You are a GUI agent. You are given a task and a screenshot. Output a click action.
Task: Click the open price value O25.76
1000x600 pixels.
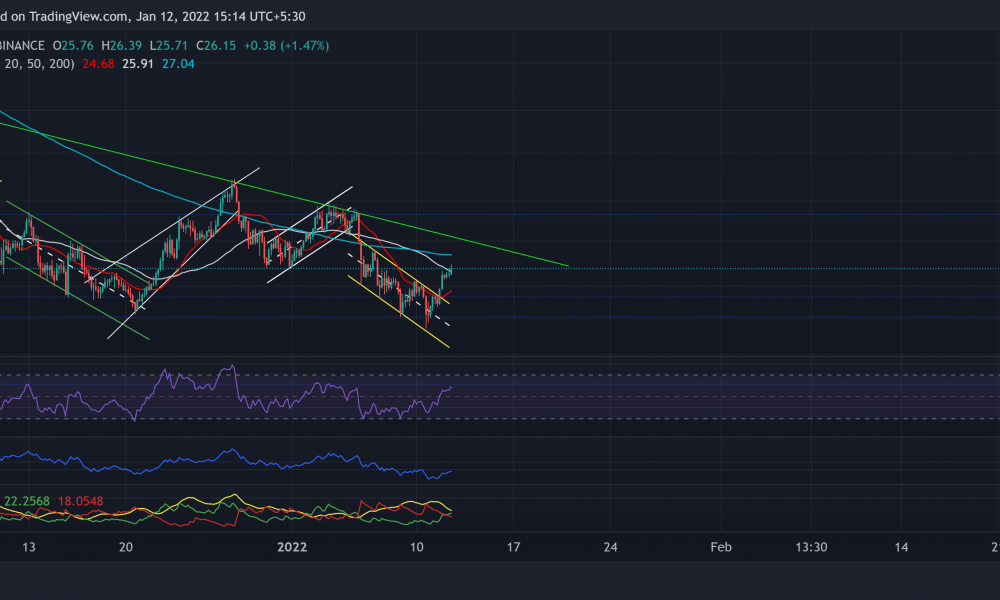pos(73,46)
